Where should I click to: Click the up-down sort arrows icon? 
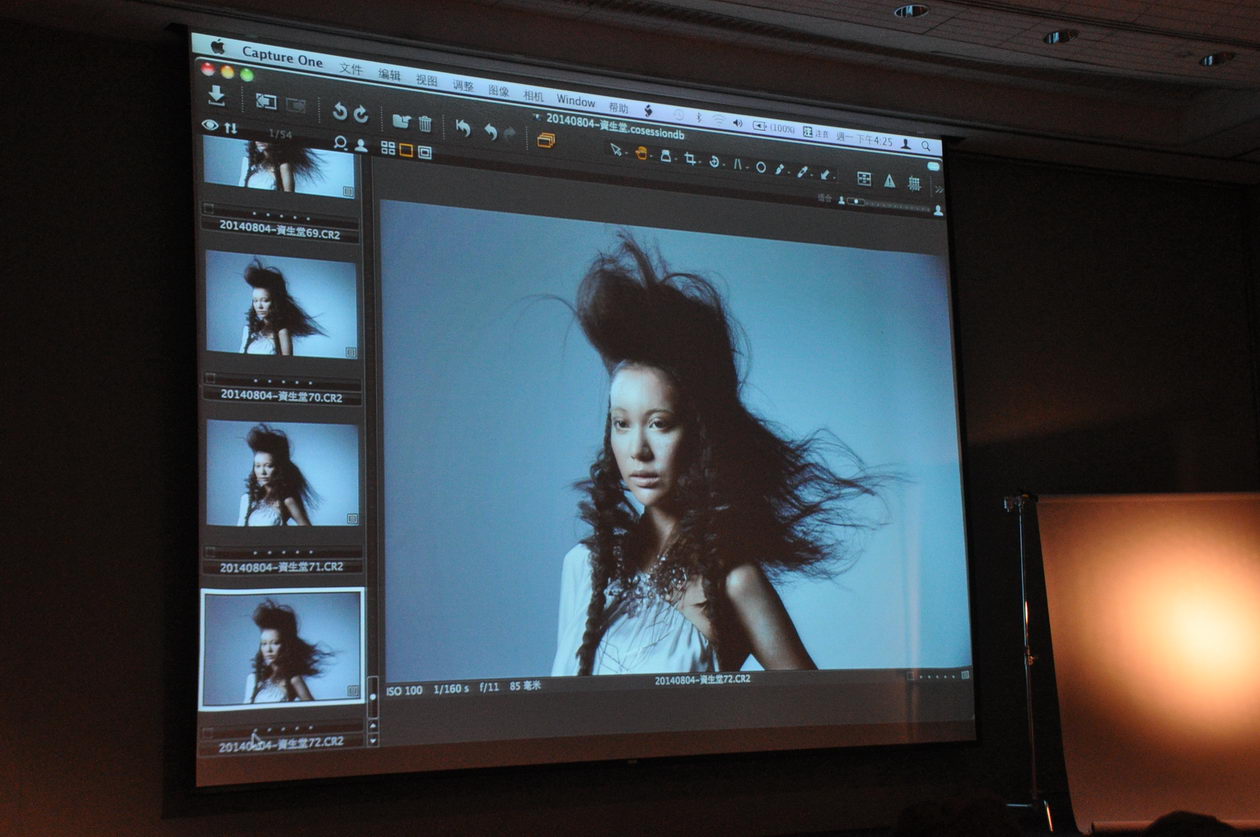[x=231, y=128]
